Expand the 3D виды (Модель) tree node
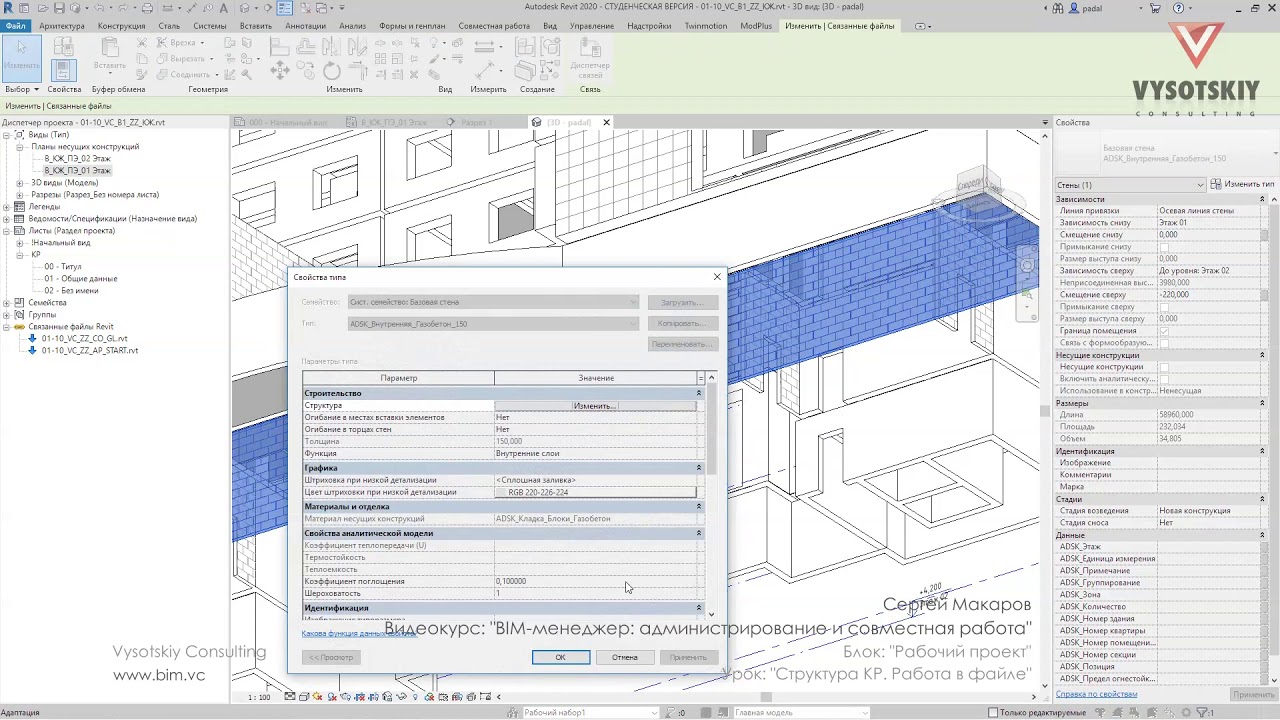 point(20,183)
